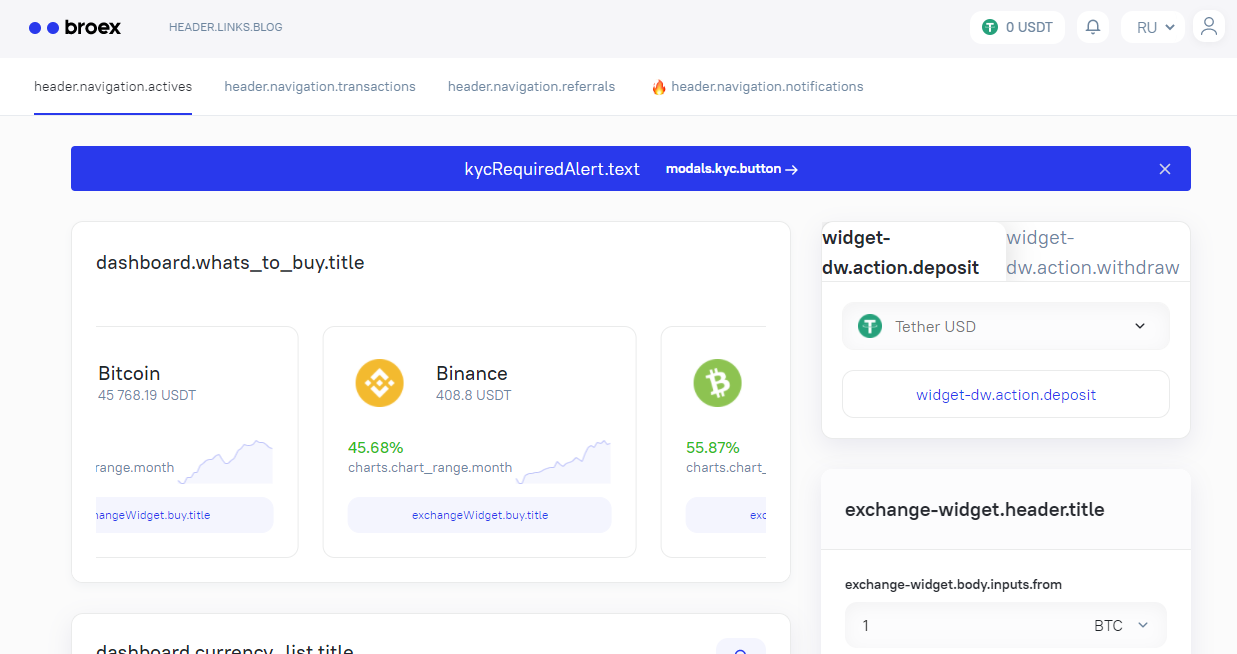1237x654 pixels.
Task: Click the broex logo
Action: [75, 28]
